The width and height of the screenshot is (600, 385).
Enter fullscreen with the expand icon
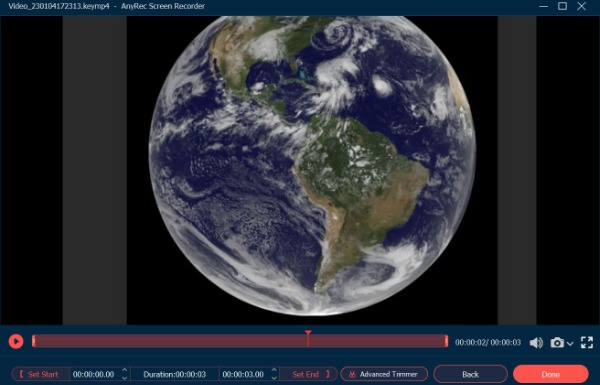(x=587, y=342)
